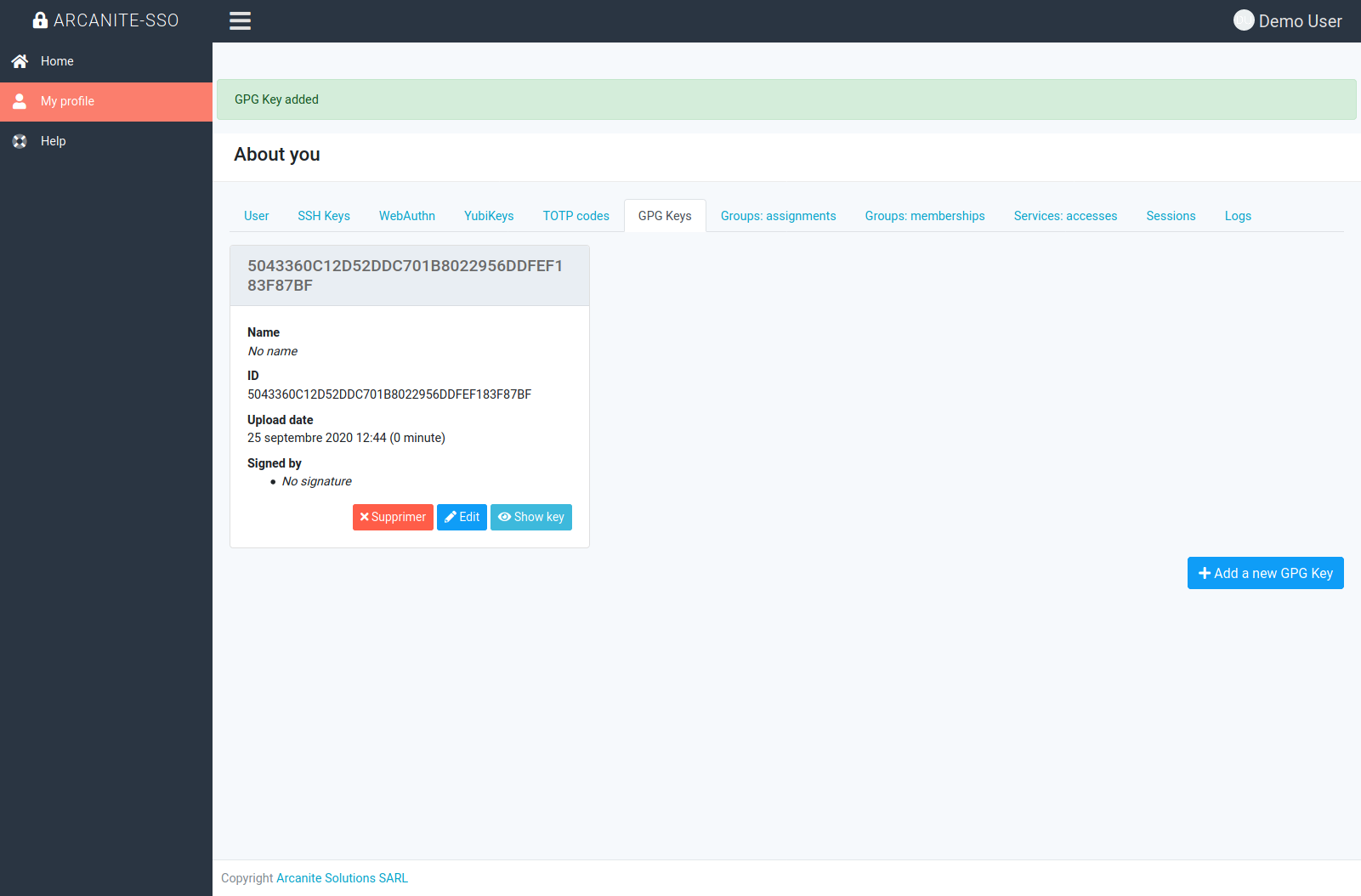
Task: Go to the TOTP codes tab
Action: coord(576,216)
